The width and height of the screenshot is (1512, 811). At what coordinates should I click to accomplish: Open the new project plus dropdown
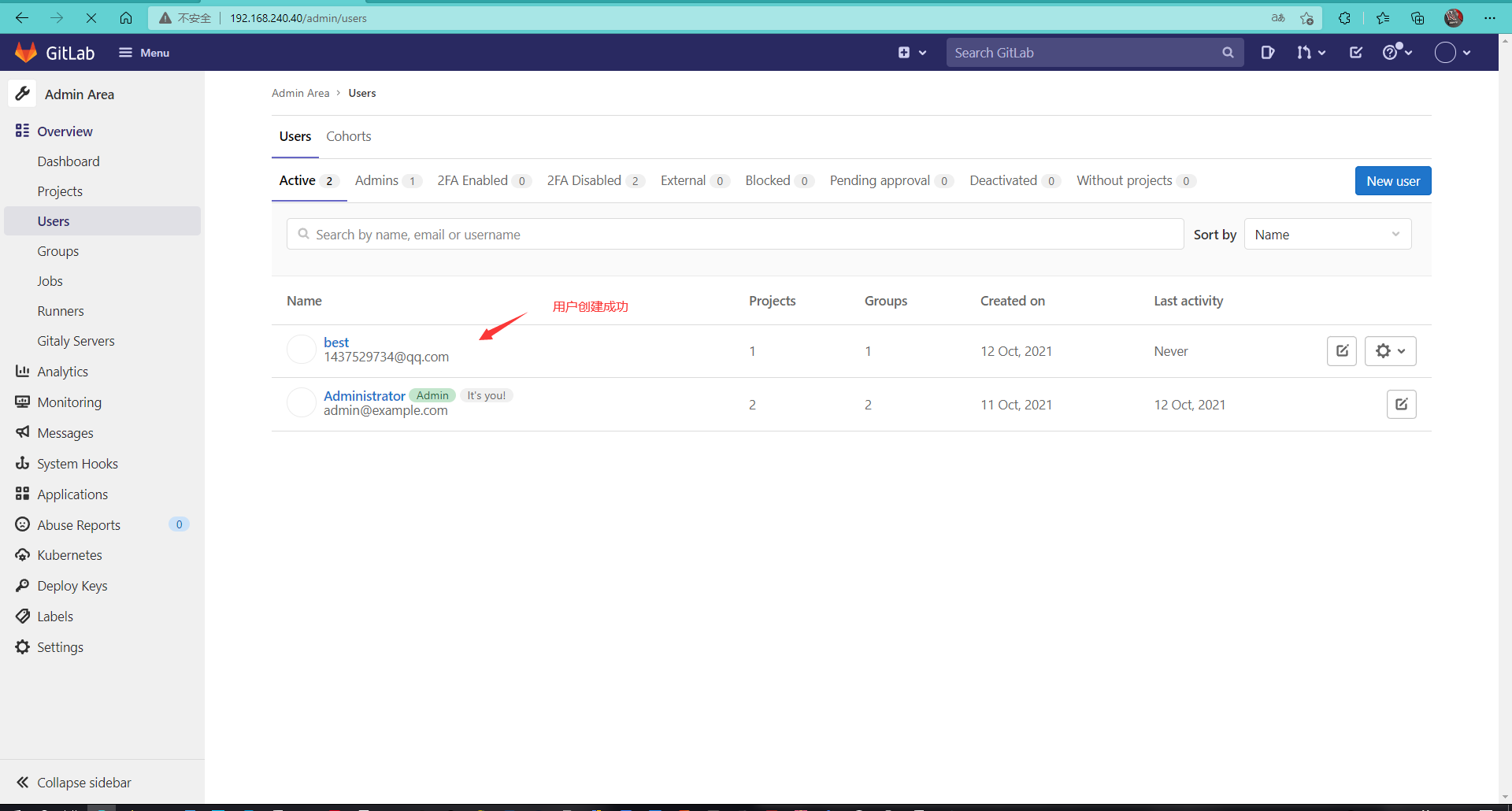[x=911, y=52]
